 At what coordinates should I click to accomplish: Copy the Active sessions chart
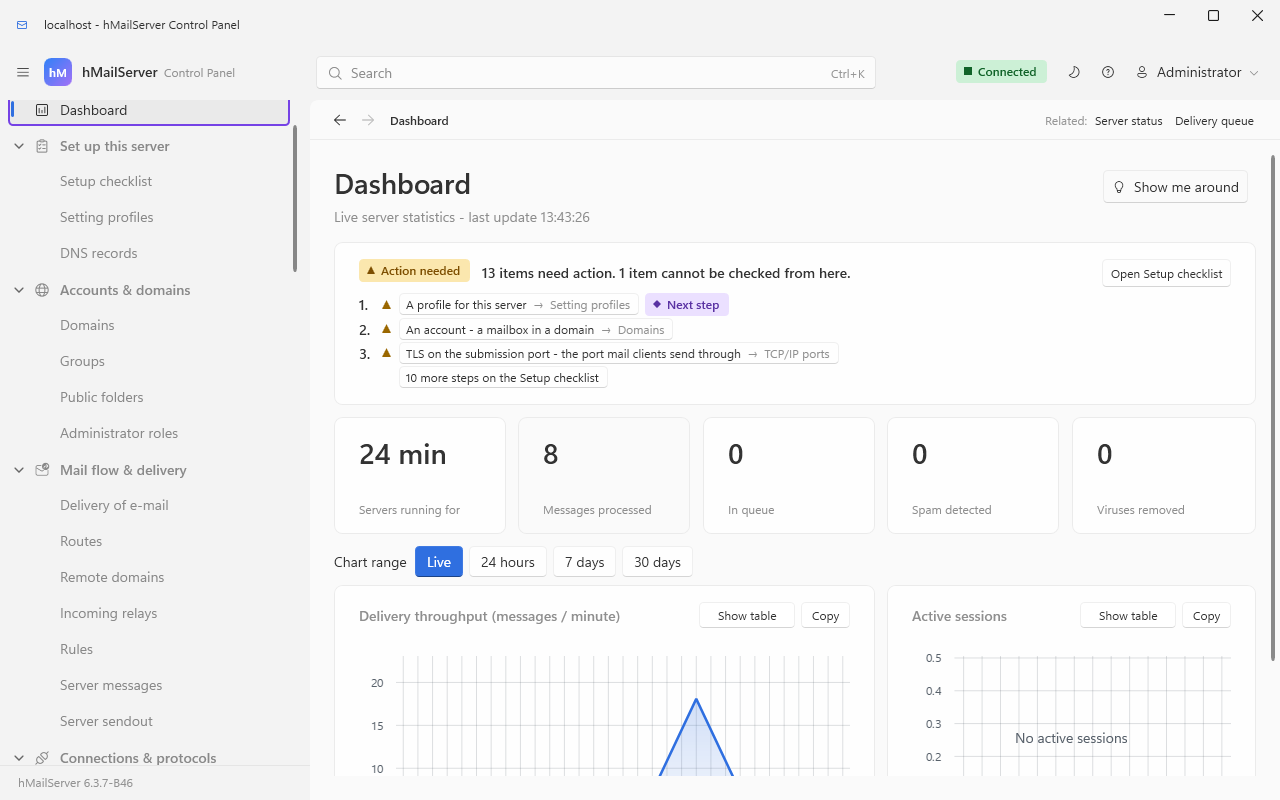pyautogui.click(x=1206, y=616)
